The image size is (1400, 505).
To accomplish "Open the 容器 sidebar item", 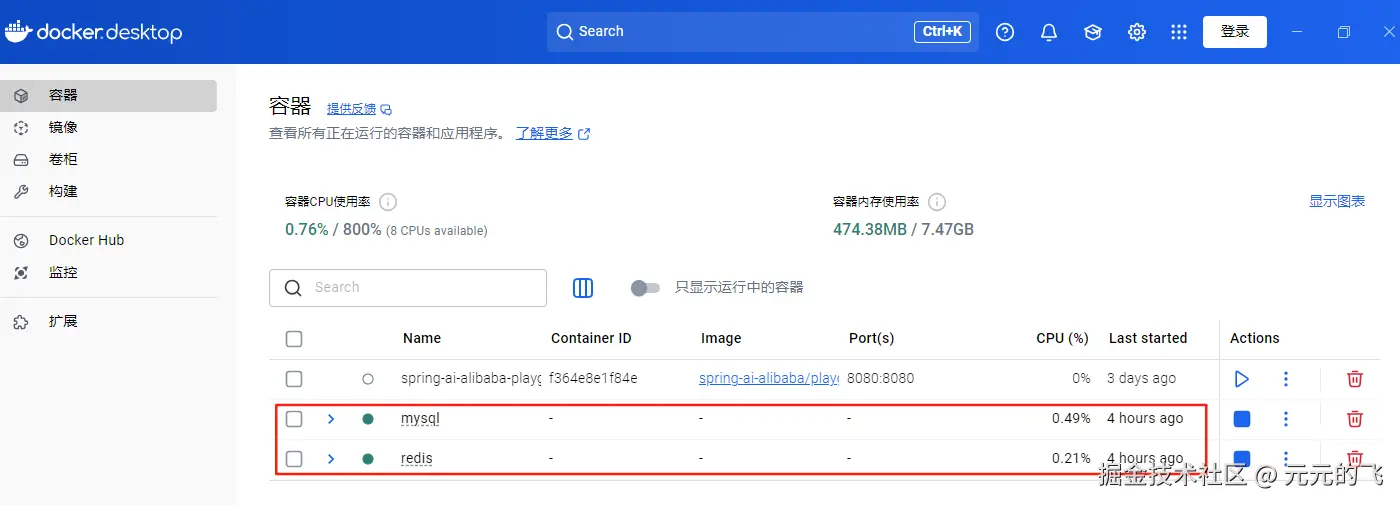I will tap(108, 96).
